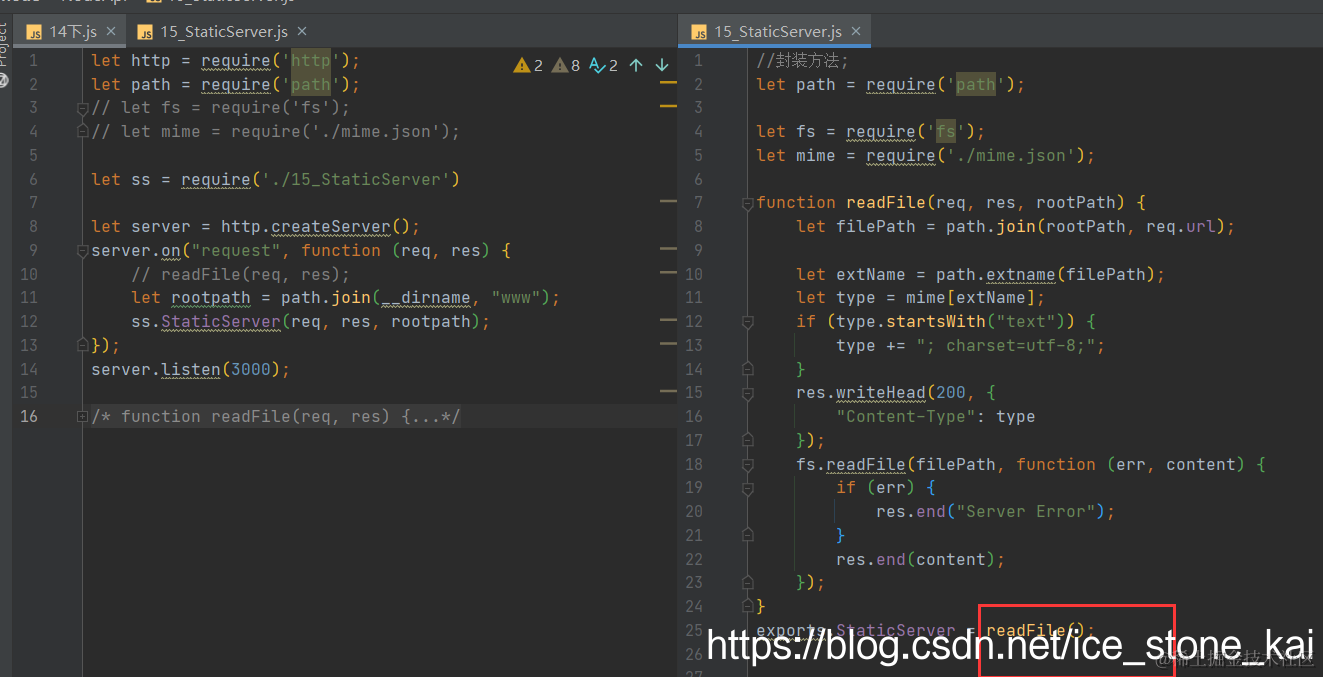1323x677 pixels.
Task: Click 'readFile' function name on right line 7
Action: [x=886, y=202]
